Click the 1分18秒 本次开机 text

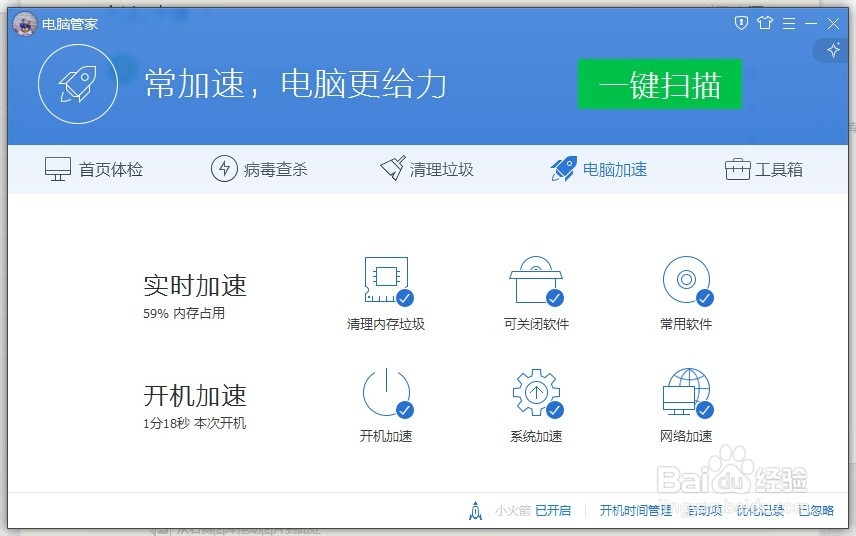[194, 423]
